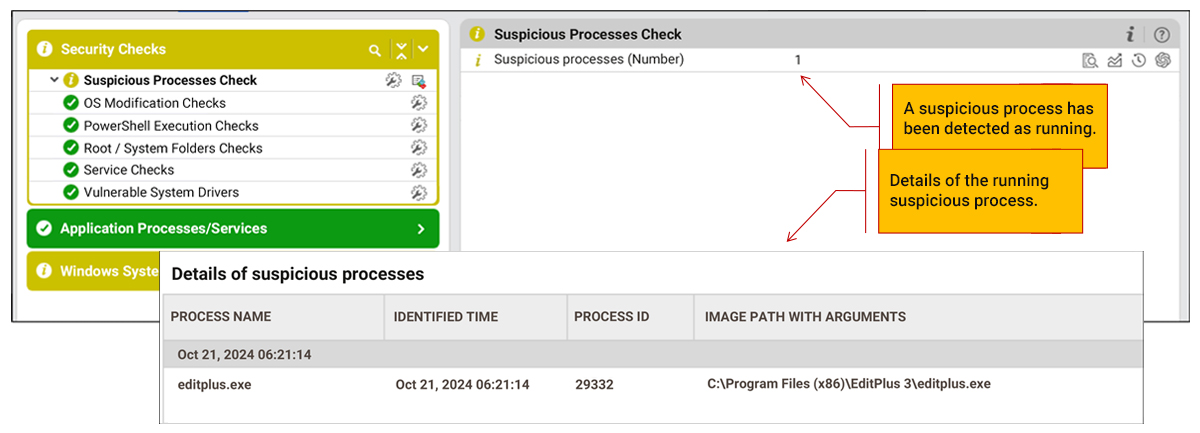Select Root / System Folders Checks item

pos(173,148)
